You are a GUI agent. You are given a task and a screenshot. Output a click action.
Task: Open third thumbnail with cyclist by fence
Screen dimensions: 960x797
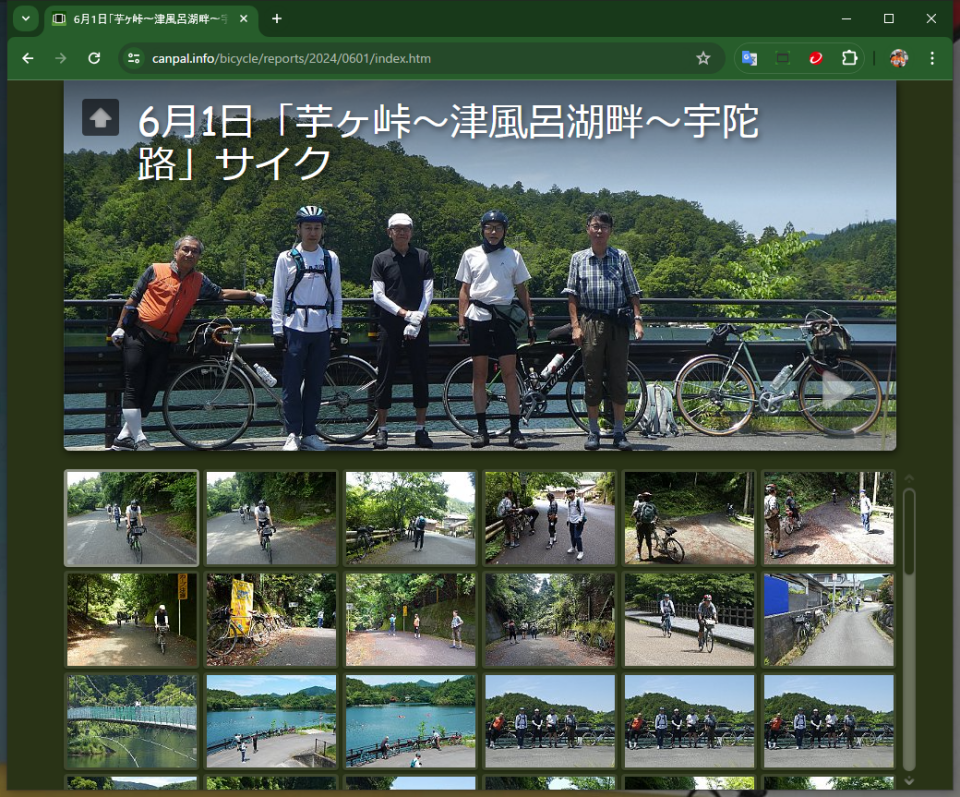coord(410,518)
